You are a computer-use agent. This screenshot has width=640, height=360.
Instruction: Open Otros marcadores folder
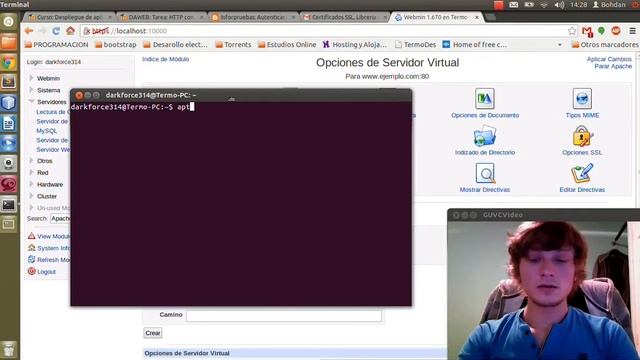[605, 44]
